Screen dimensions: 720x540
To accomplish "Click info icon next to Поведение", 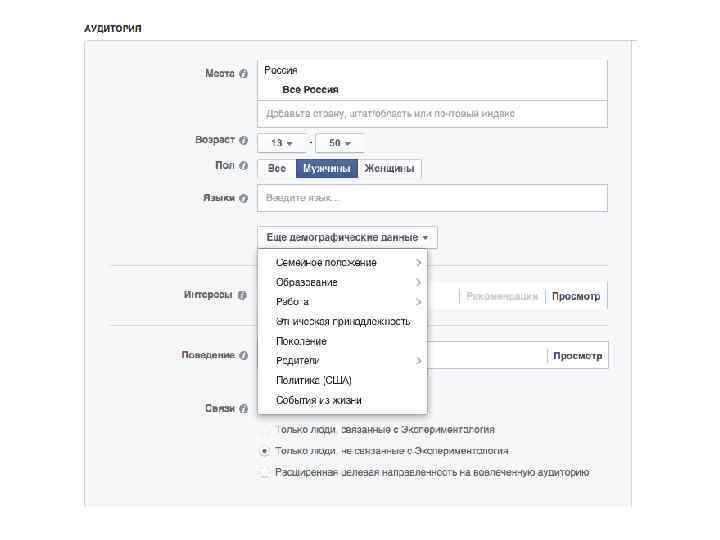I will click(x=244, y=355).
